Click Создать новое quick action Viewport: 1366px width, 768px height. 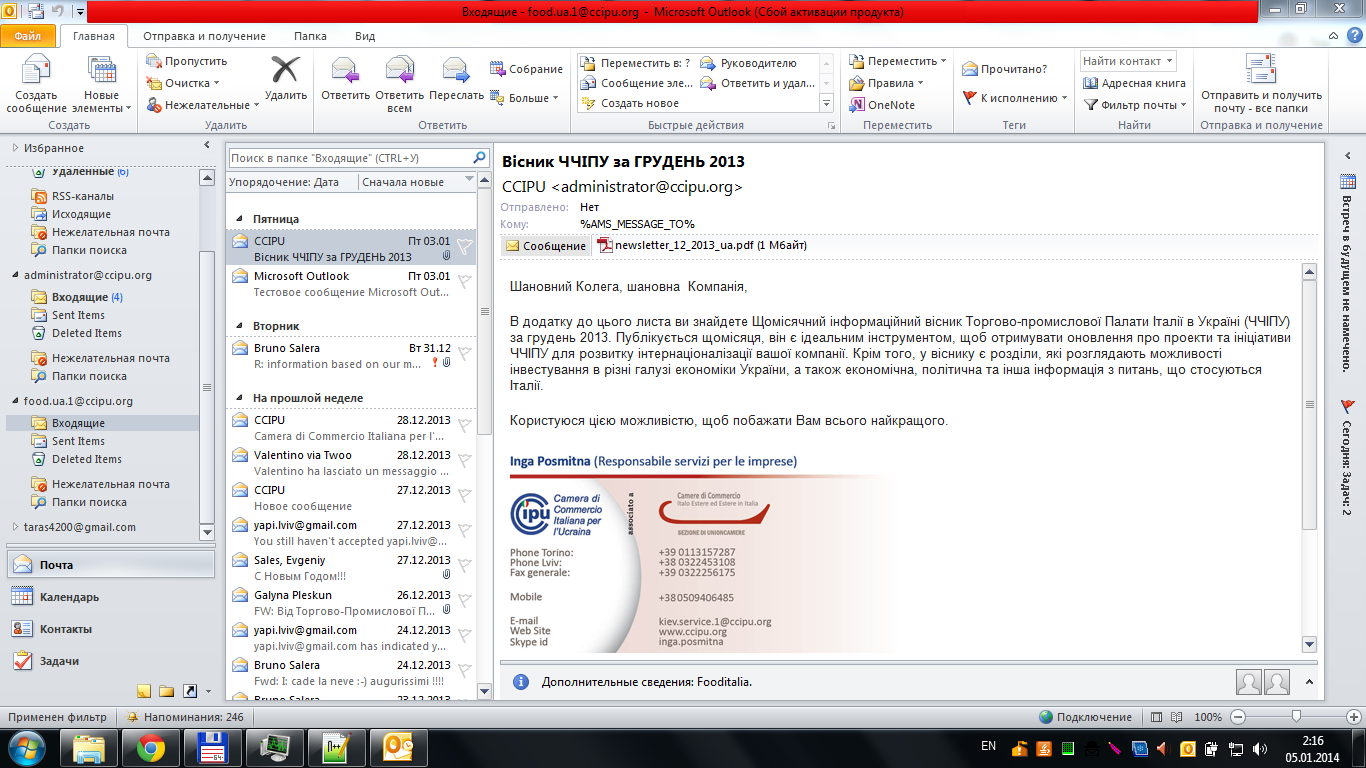pos(630,103)
